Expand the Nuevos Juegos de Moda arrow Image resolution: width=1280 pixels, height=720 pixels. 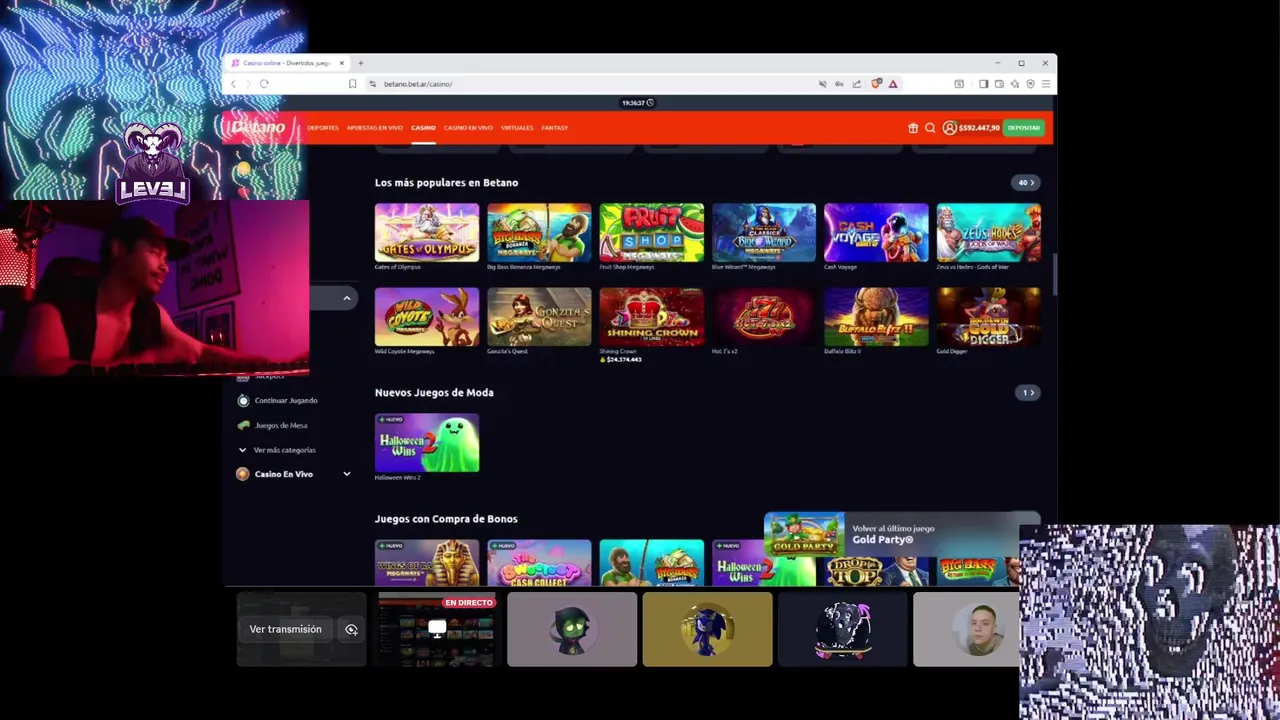[1026, 393]
